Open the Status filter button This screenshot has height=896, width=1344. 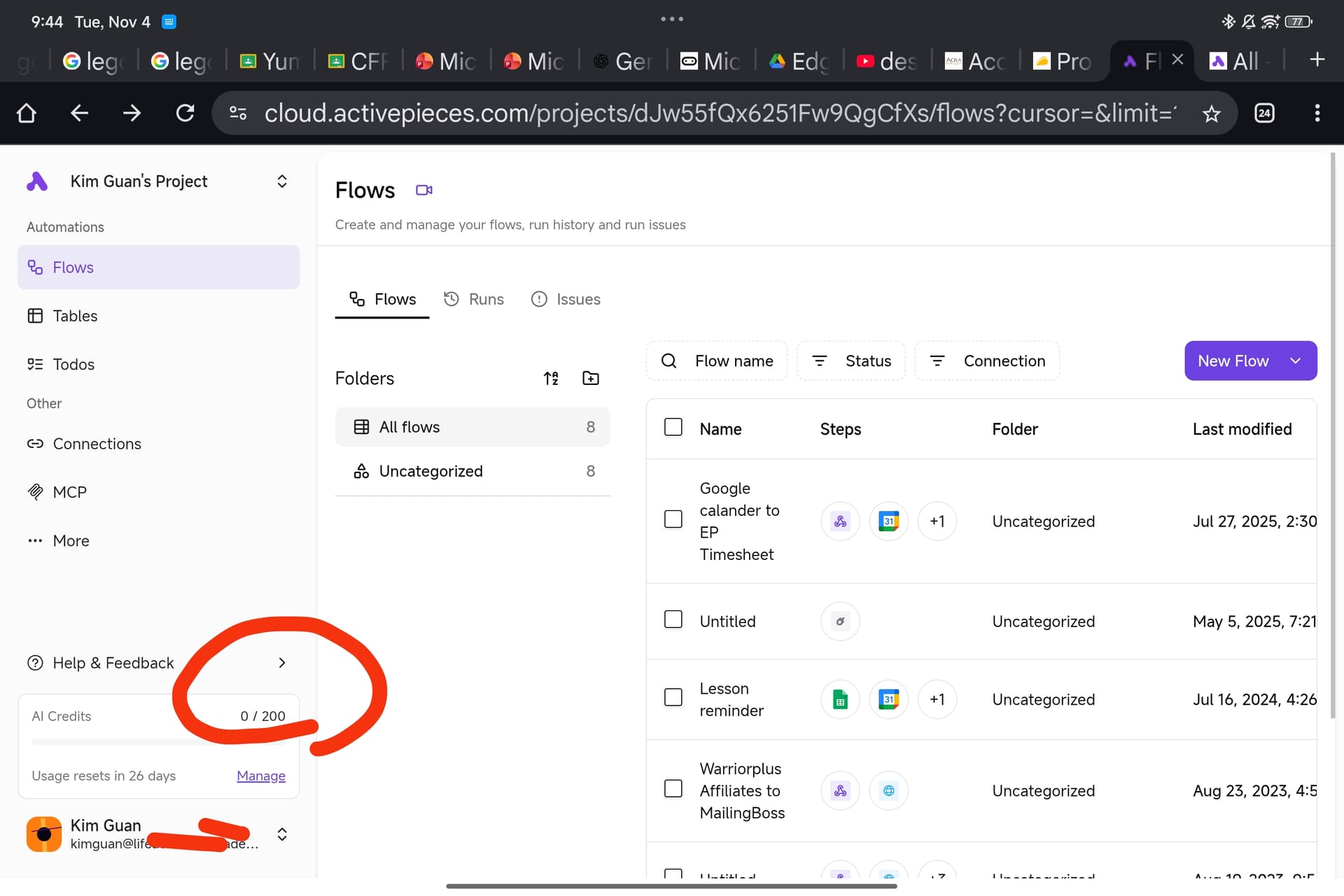point(851,361)
